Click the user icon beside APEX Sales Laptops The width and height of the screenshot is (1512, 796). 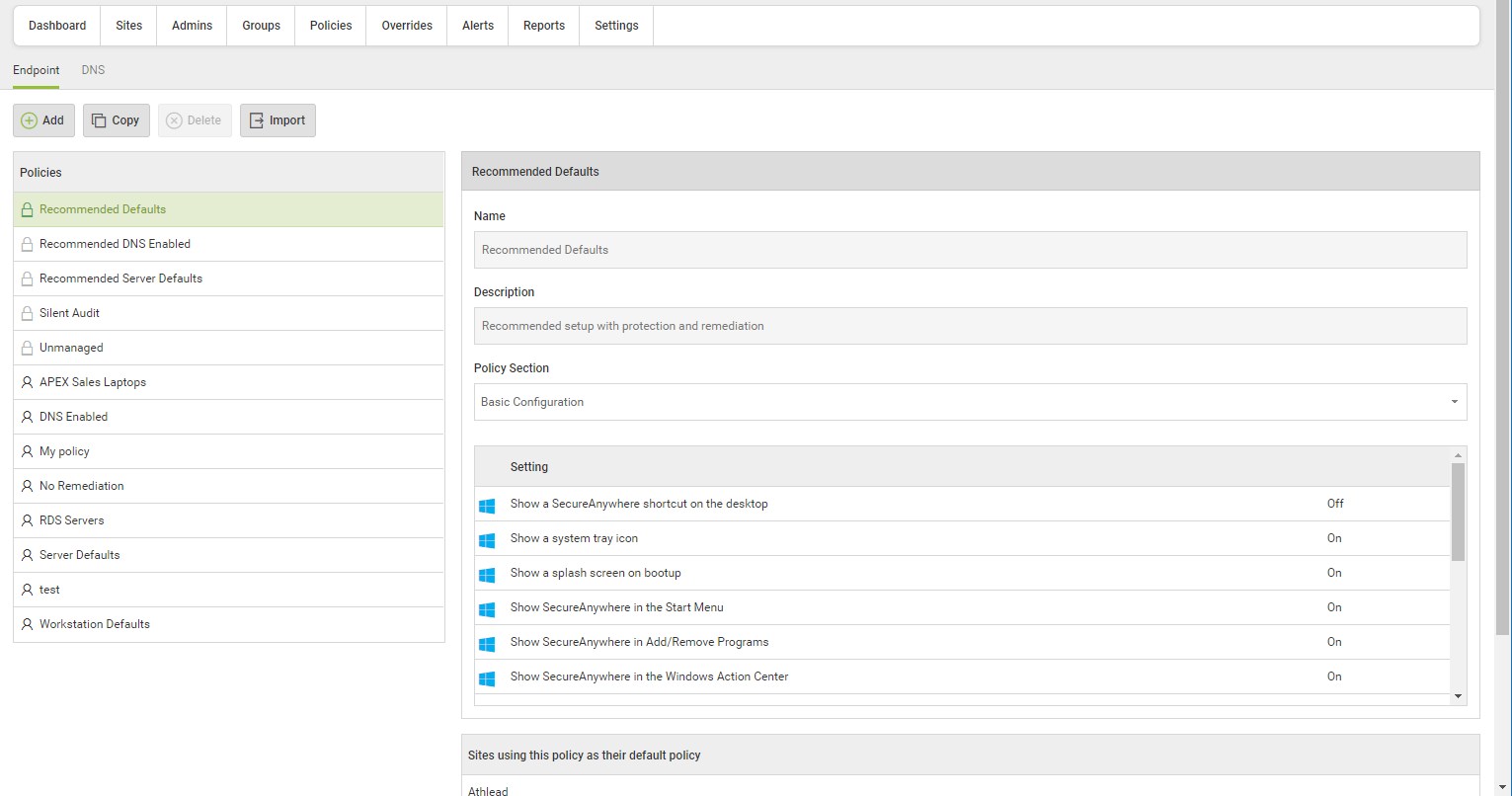coord(28,382)
